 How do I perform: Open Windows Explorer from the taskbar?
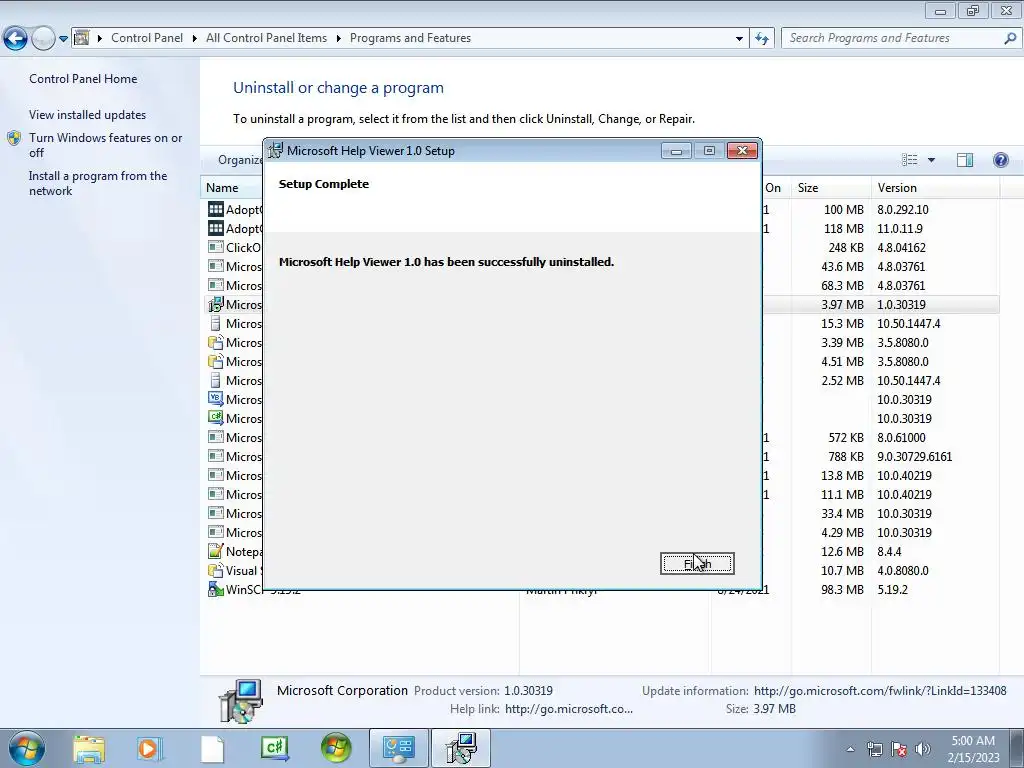88,748
